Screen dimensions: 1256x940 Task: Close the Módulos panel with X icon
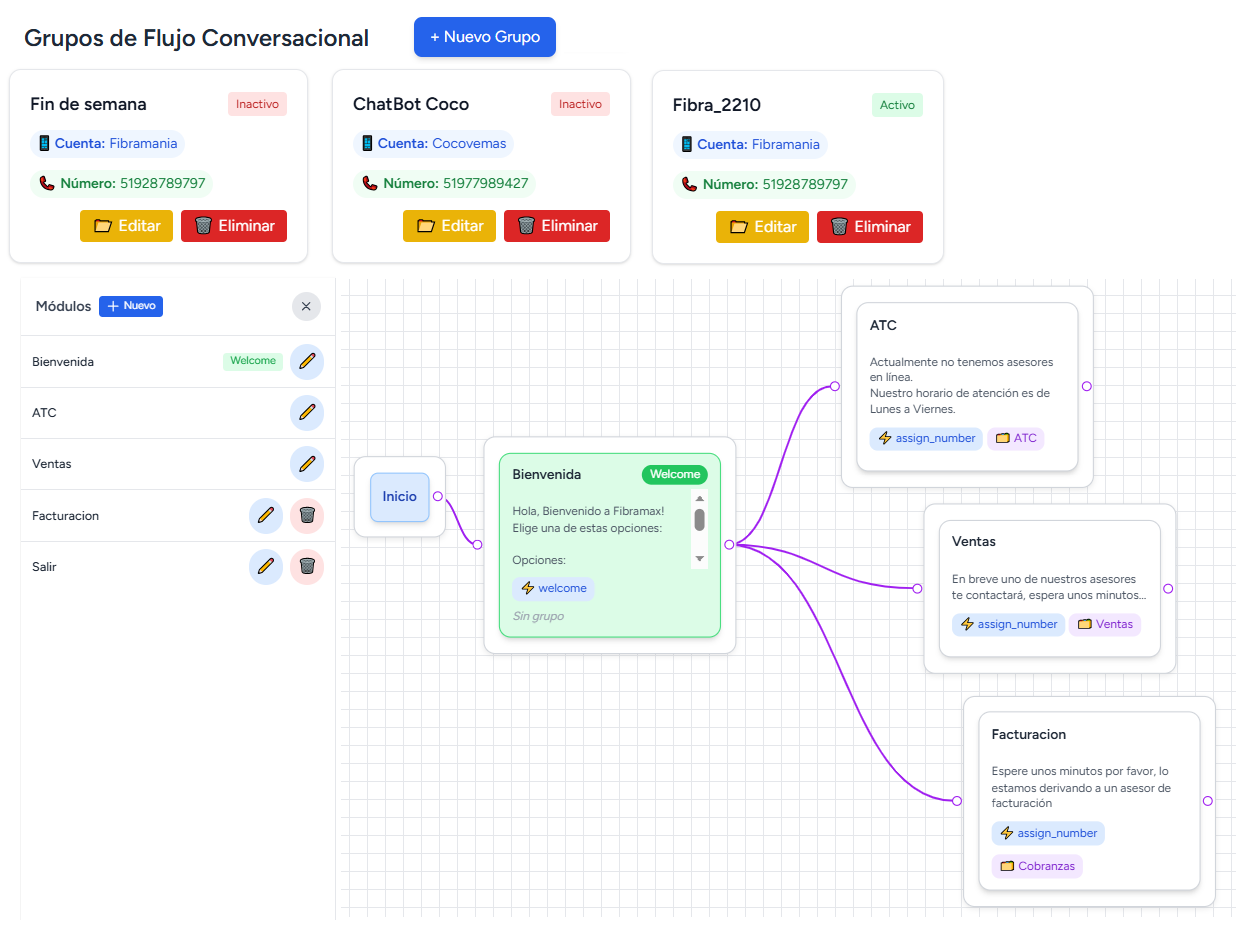[x=306, y=306]
